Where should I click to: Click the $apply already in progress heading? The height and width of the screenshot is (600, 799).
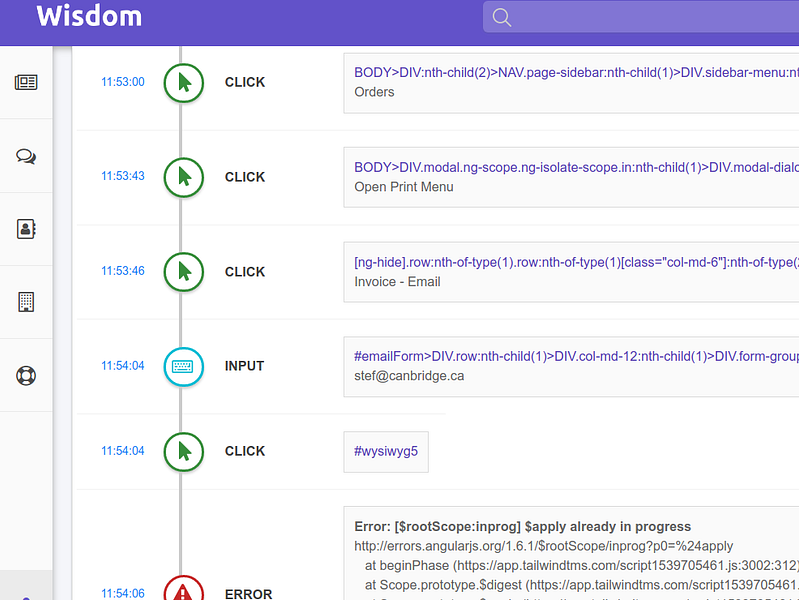(x=522, y=527)
